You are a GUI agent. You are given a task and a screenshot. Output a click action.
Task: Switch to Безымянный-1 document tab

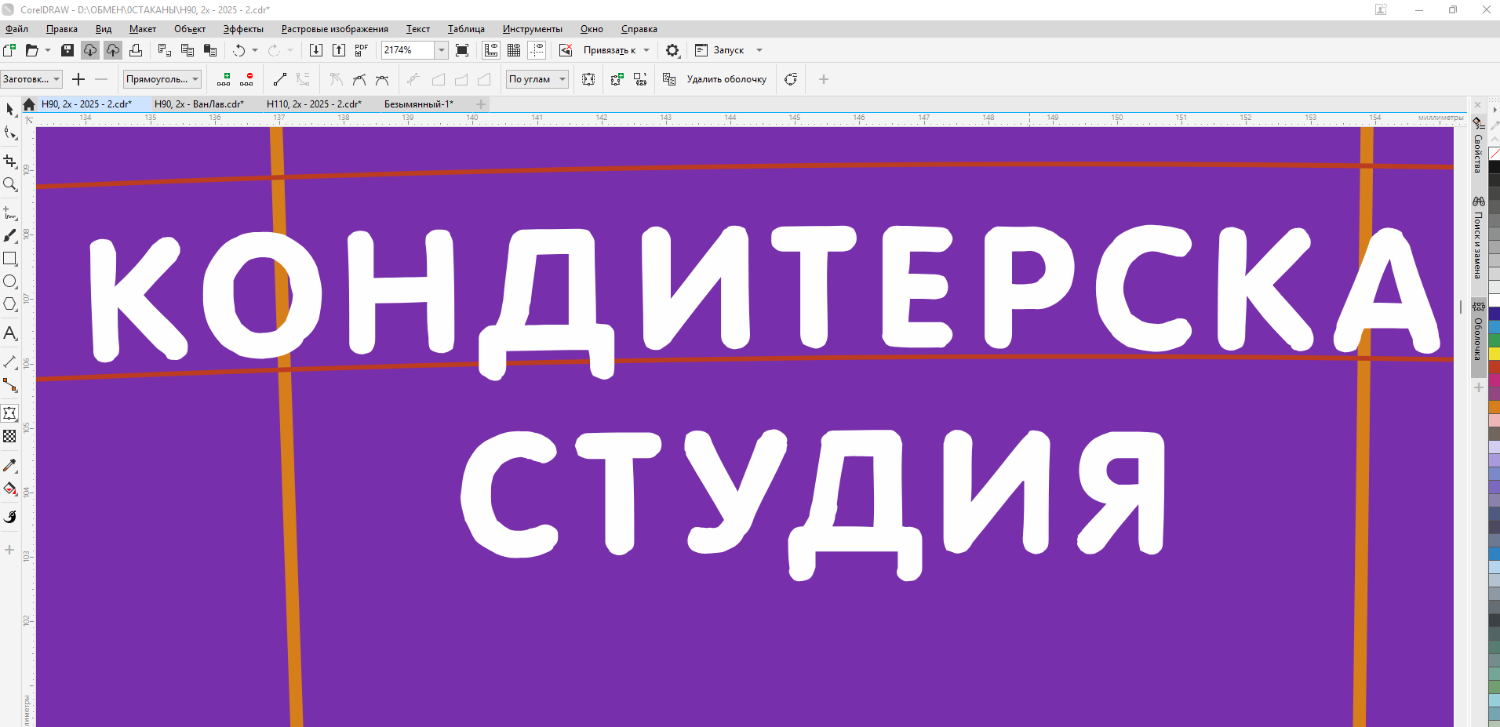coord(419,104)
